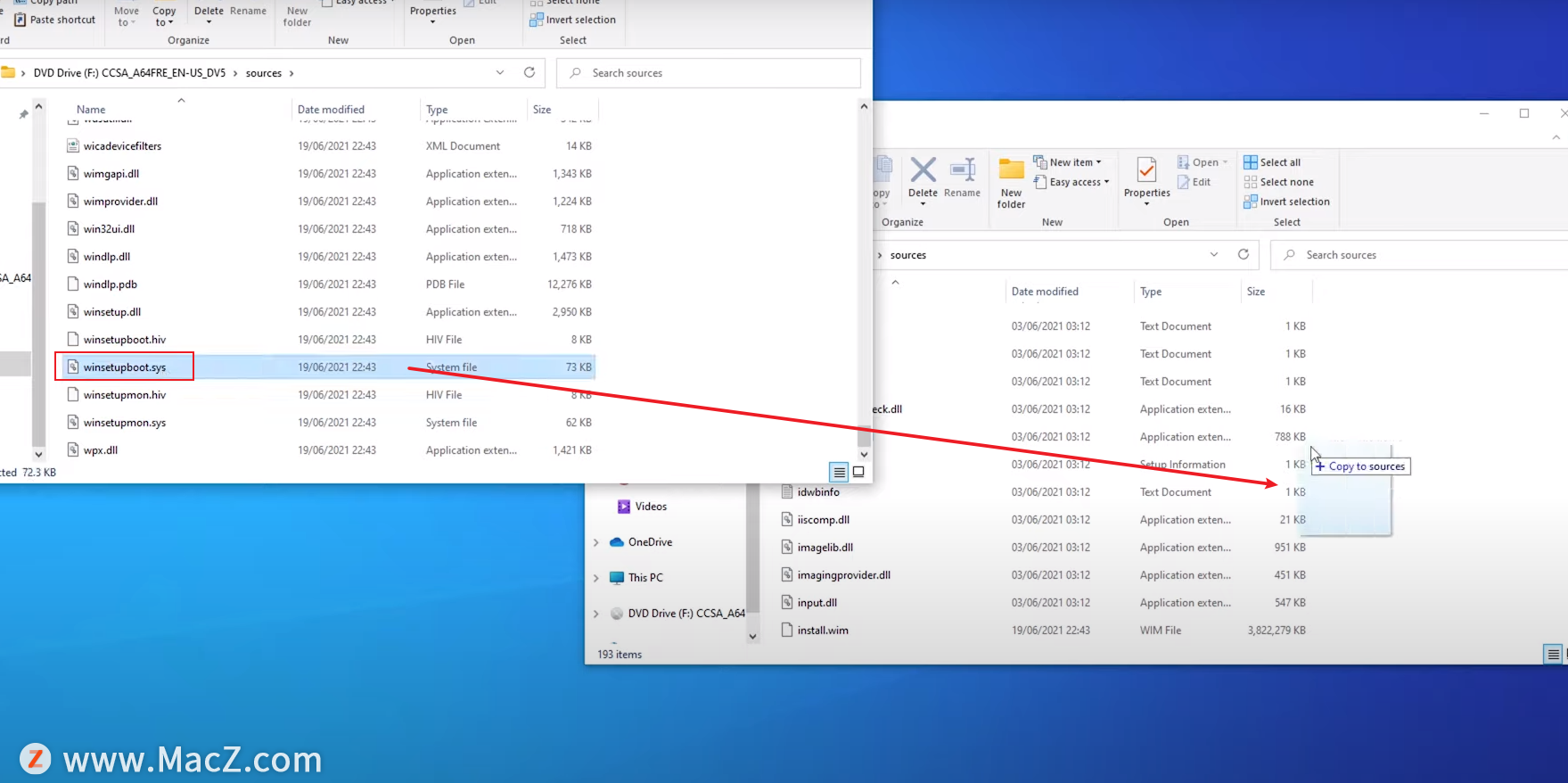1568x783 pixels.
Task: Switch front window to large icons view
Action: click(x=858, y=472)
